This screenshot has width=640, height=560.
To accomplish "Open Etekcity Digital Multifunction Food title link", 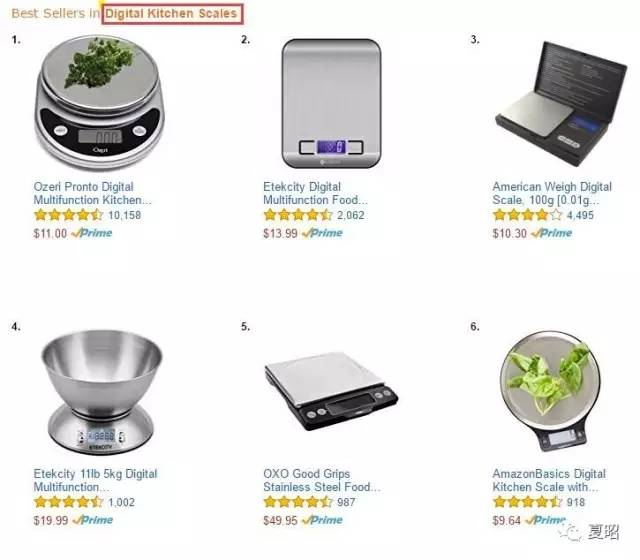I will [x=315, y=193].
